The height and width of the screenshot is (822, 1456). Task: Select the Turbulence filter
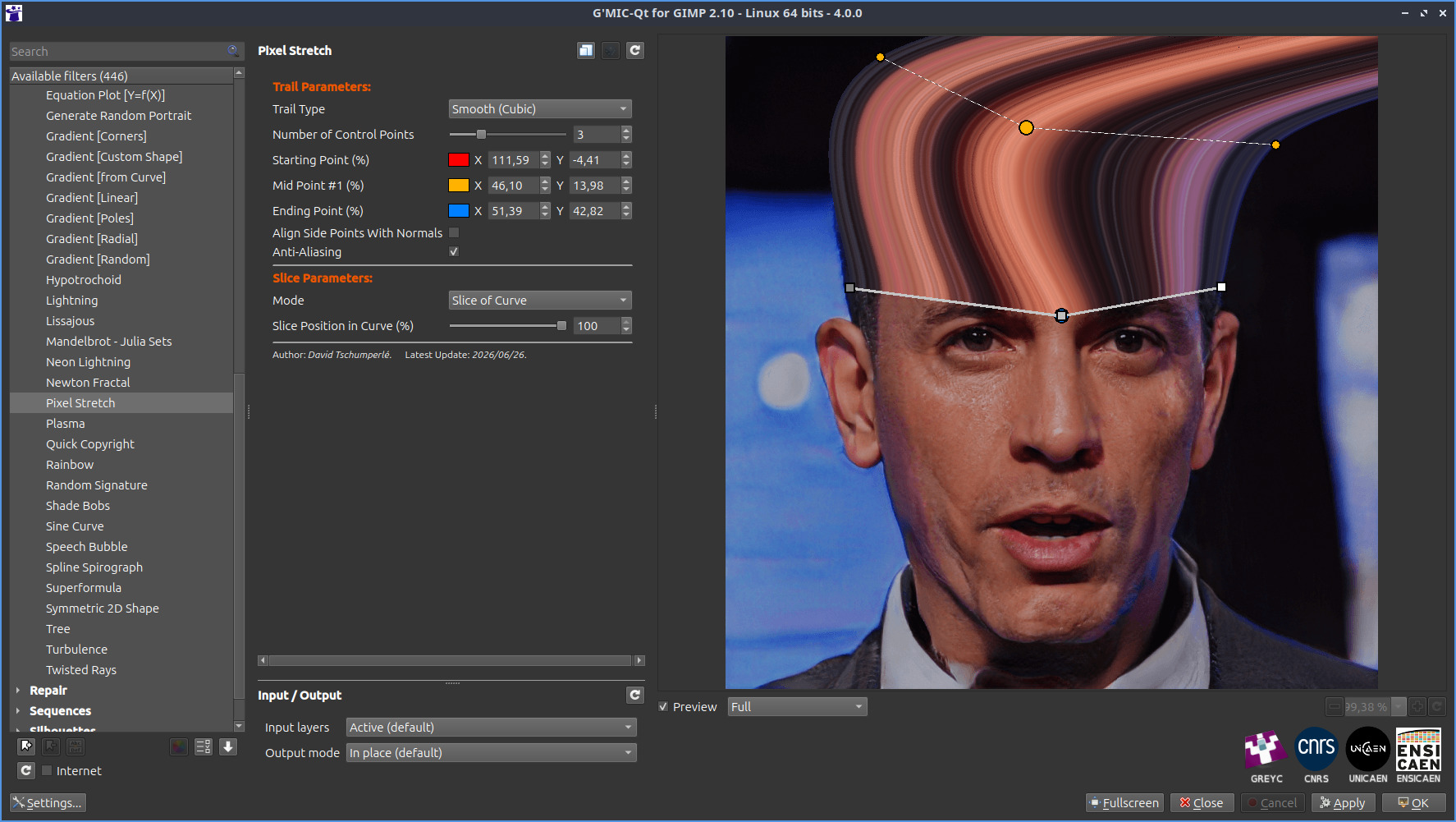pos(77,650)
